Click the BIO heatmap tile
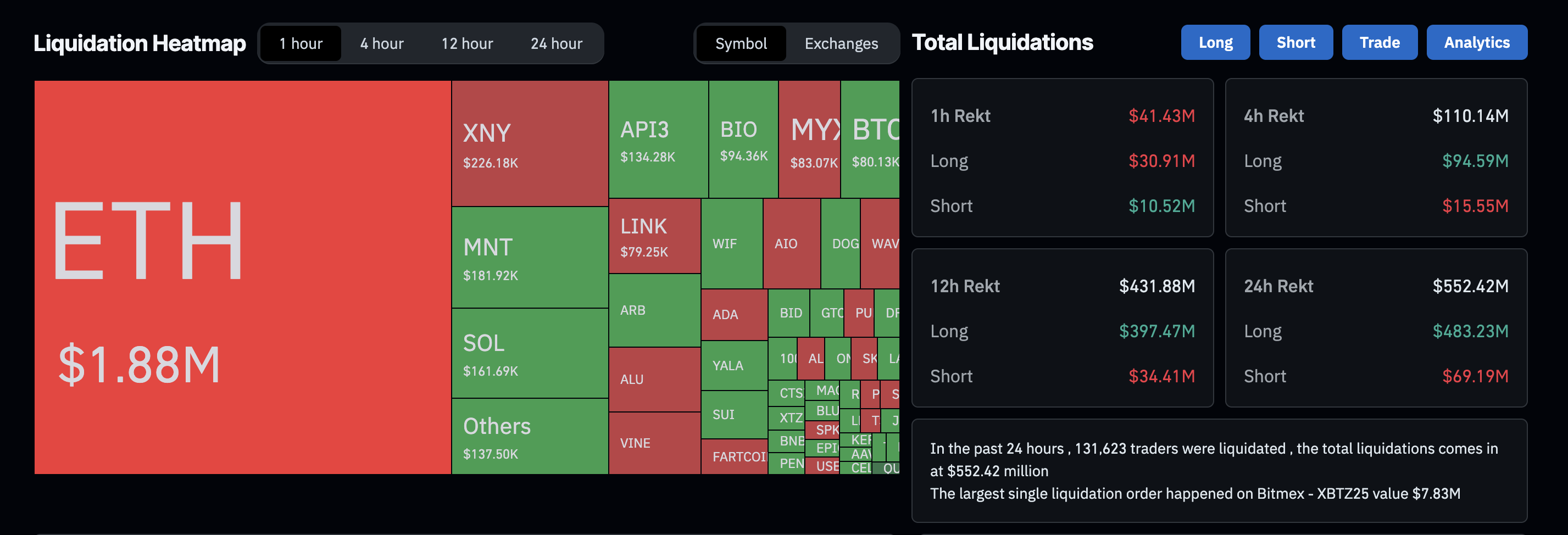Viewport: 1568px width, 535px height. (743, 140)
